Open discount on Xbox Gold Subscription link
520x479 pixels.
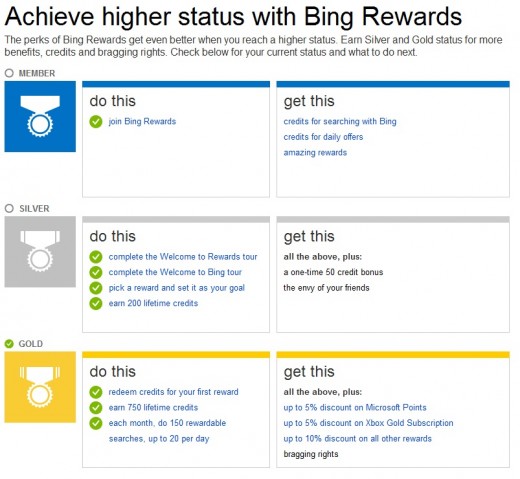coord(368,423)
